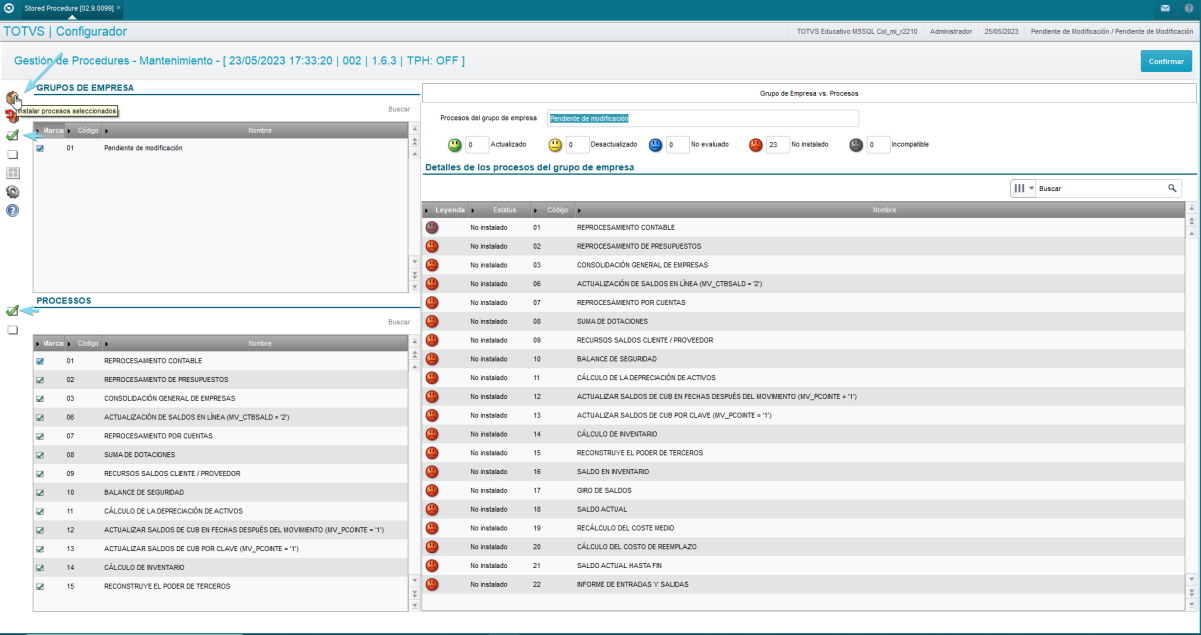Click Buscar link above Grupos de Empresa grid
Screen dimensions: 1201x635
pyautogui.click(x=399, y=109)
